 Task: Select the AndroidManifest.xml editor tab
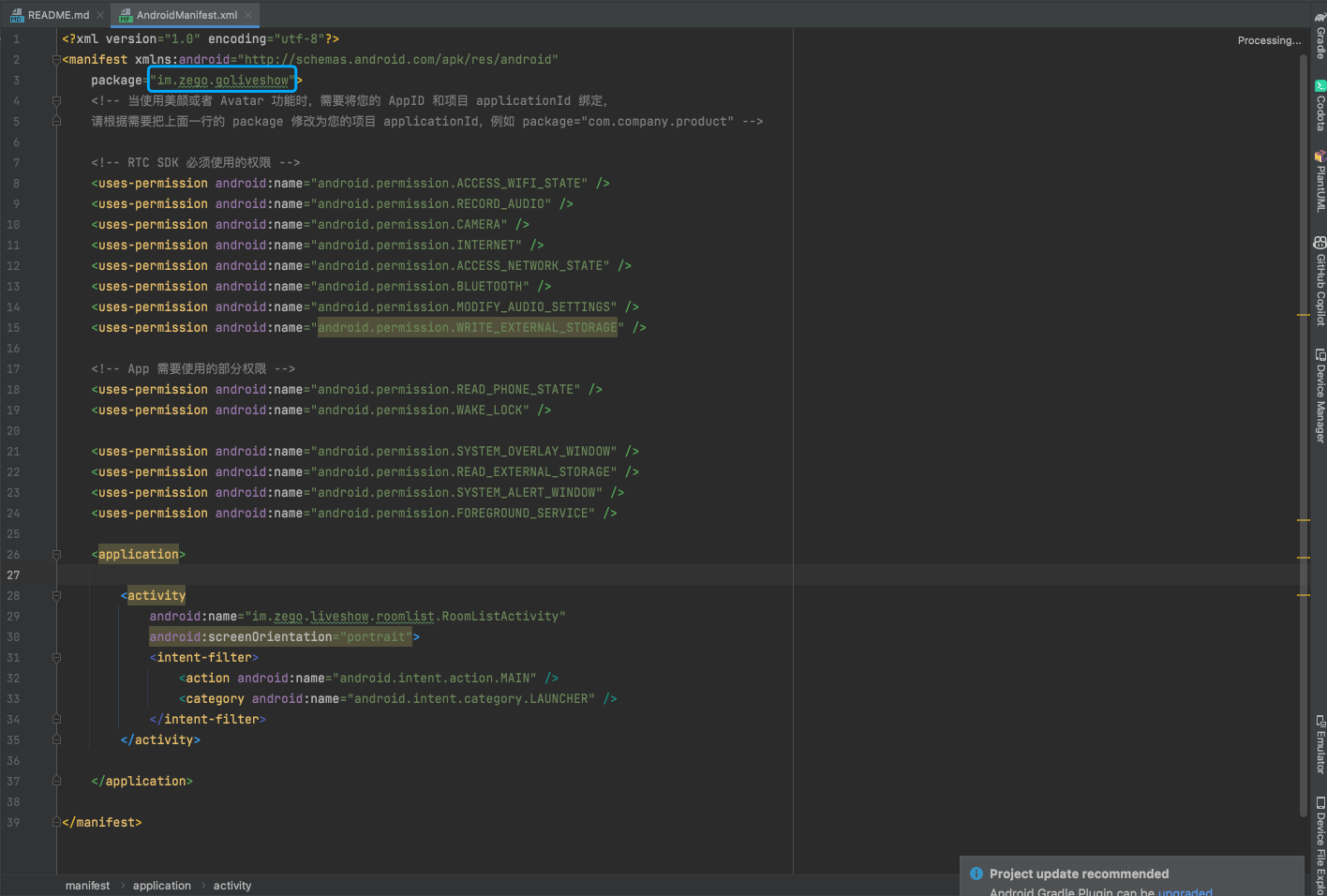[x=186, y=15]
